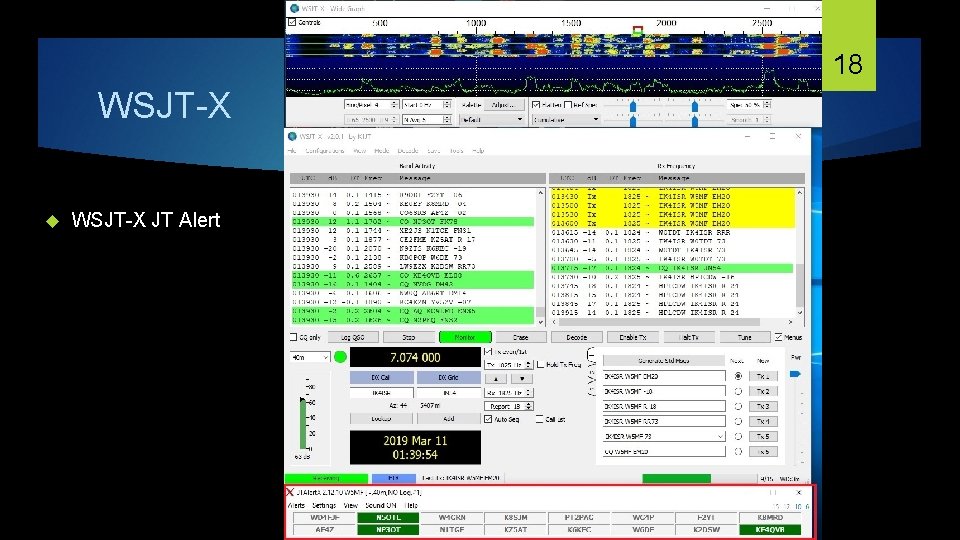Click the Tx 2 Now button

[763, 391]
